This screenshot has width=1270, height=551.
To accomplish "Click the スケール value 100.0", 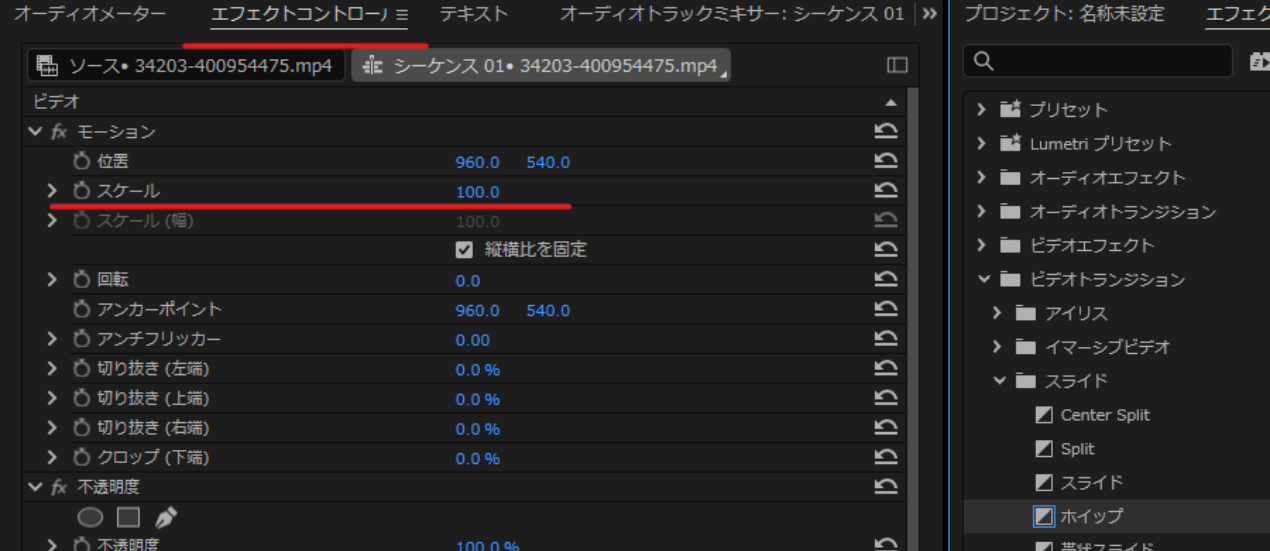I will point(478,191).
